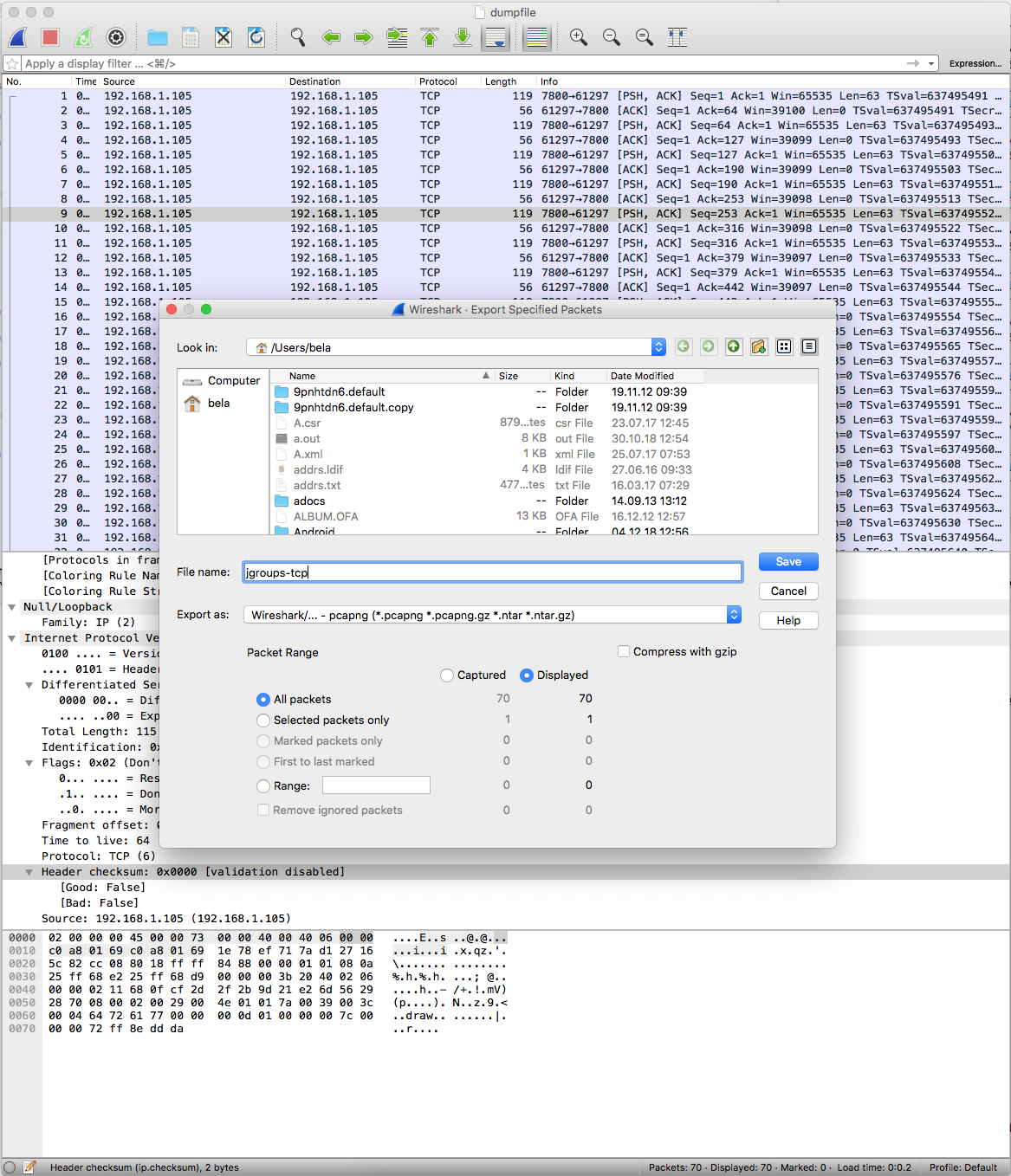Open the 9pnhtdn6.default.copy folder
Screen dimensions: 1011x1176
pos(353,408)
